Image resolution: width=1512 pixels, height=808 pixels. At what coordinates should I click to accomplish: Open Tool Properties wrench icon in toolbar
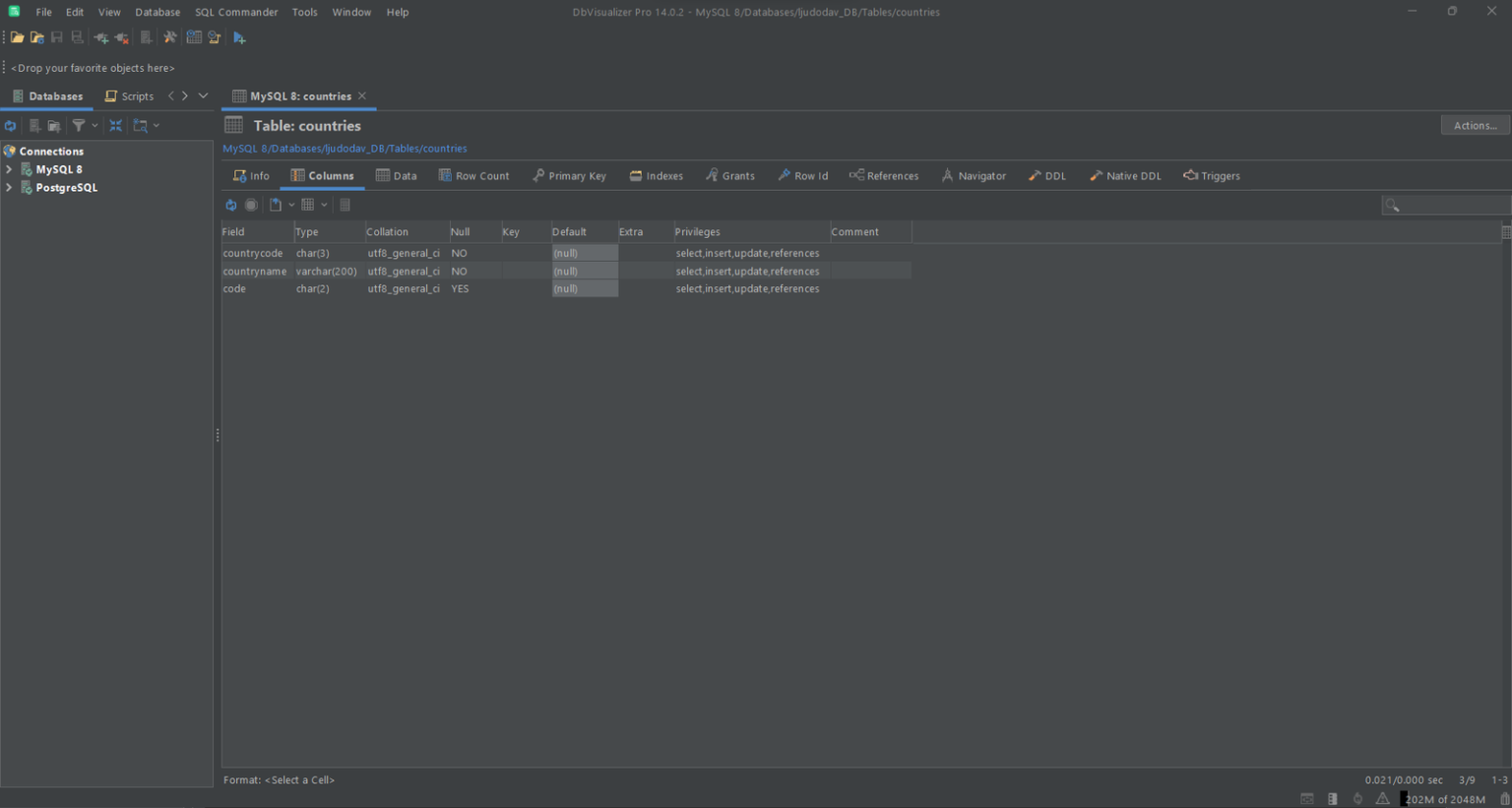tap(169, 37)
